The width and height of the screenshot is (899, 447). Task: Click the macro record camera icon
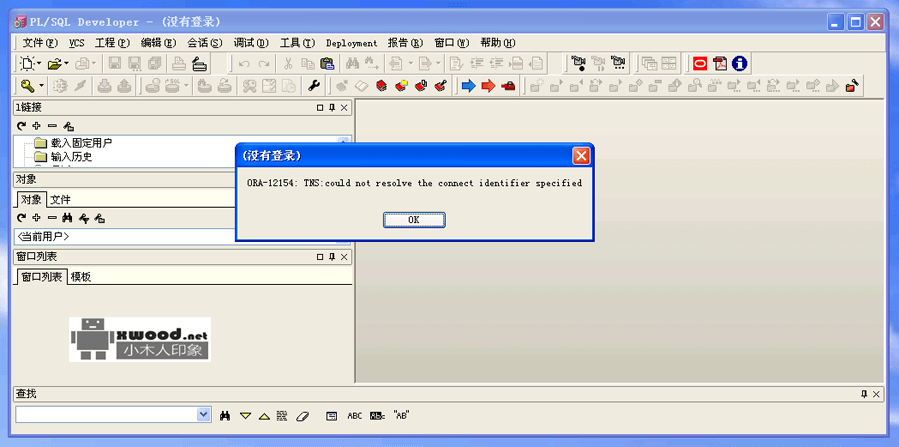click(579, 63)
